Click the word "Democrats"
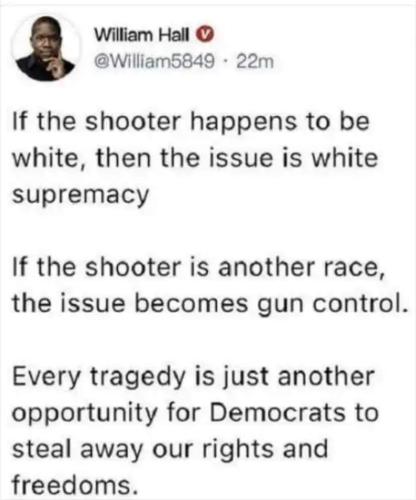Viewport: 416px width, 500px height. coord(277,412)
